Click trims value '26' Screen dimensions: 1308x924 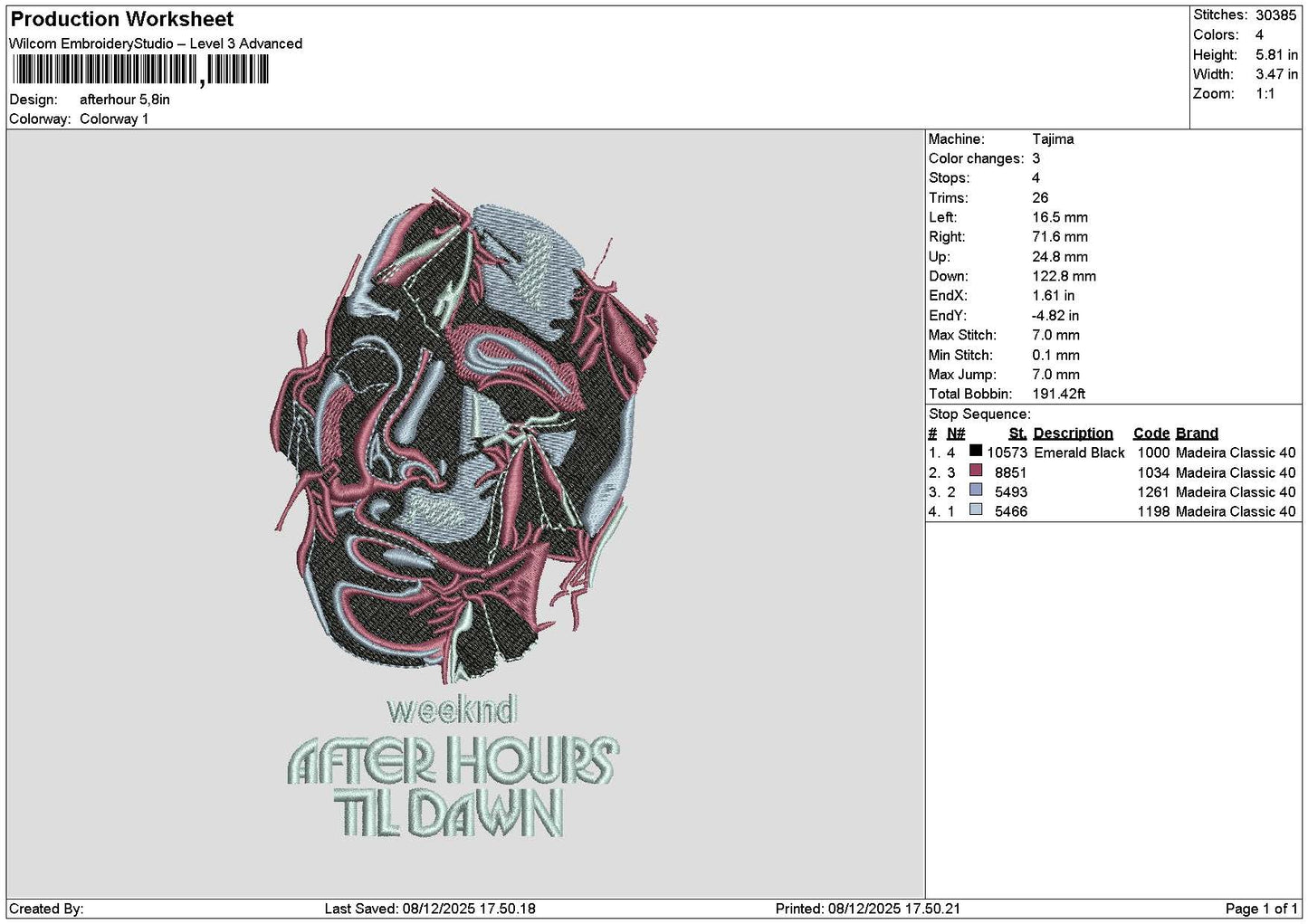(1040, 198)
